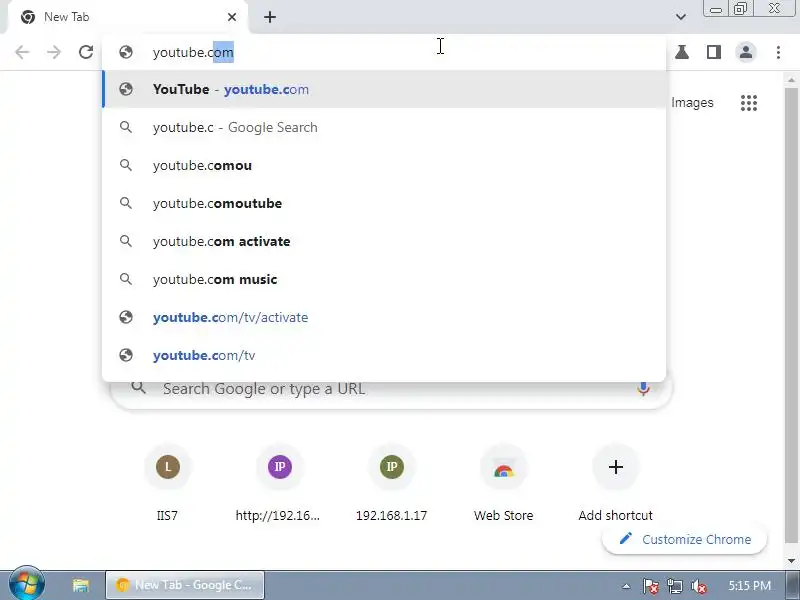Click the globe icon in the address bar
The image size is (800, 600).
pos(126,52)
